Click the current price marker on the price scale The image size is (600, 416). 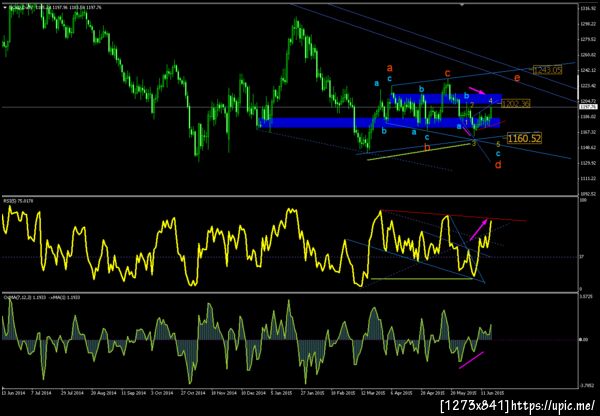click(587, 107)
